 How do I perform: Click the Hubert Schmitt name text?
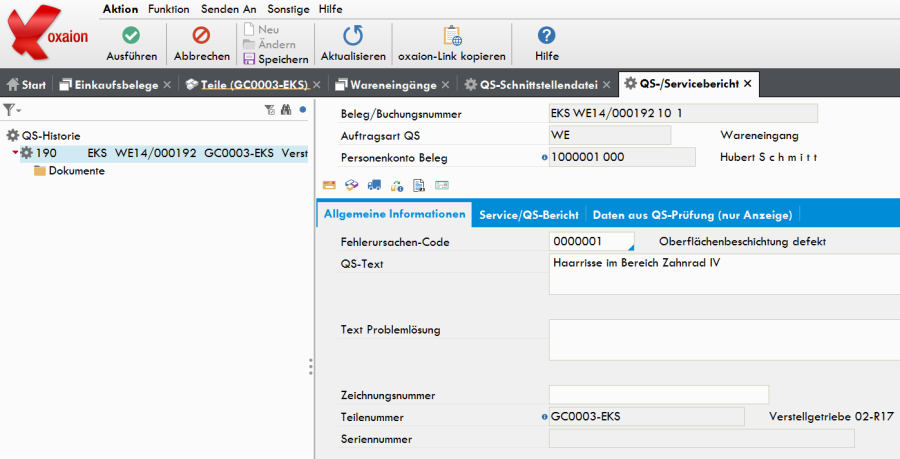[769, 157]
